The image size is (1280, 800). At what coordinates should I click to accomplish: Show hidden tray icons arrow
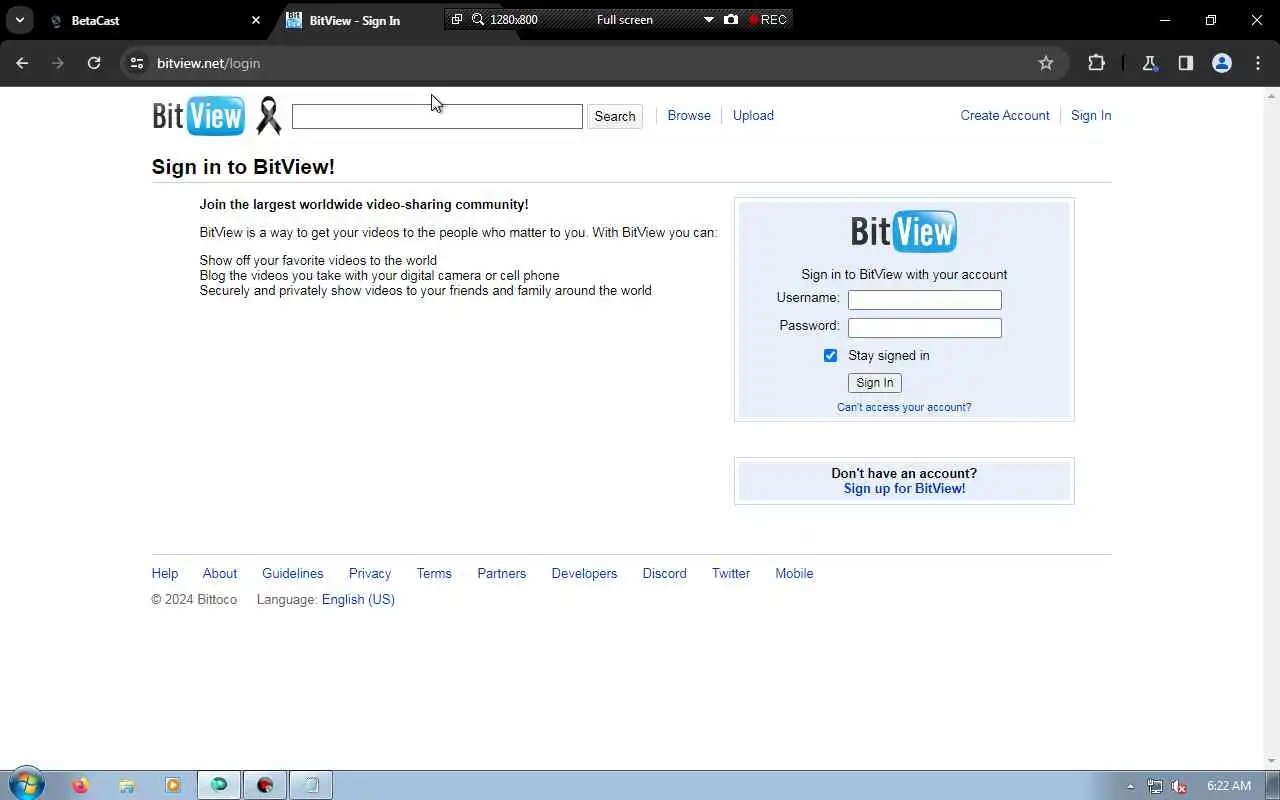[1130, 786]
